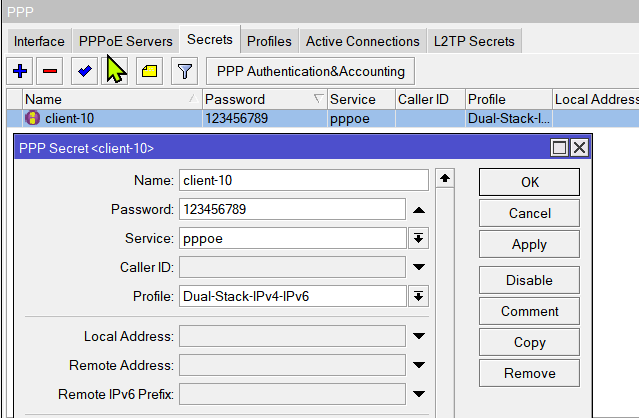This screenshot has width=639, height=418.
Task: Open the Service dropdown list
Action: 418,239
